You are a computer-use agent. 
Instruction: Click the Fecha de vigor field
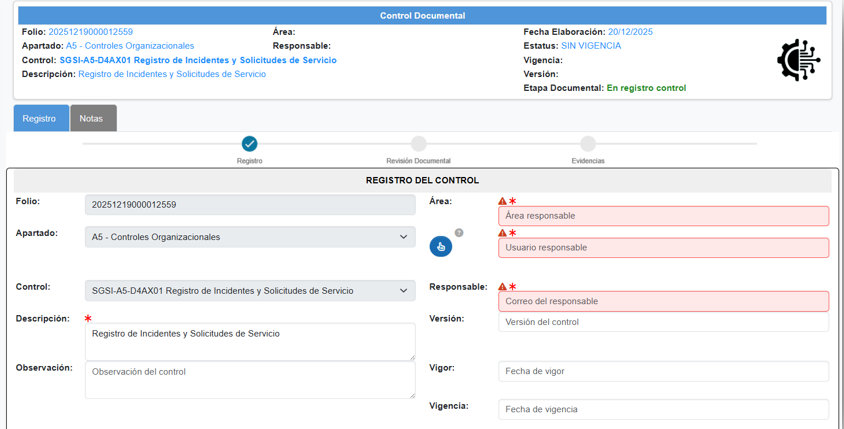point(663,371)
